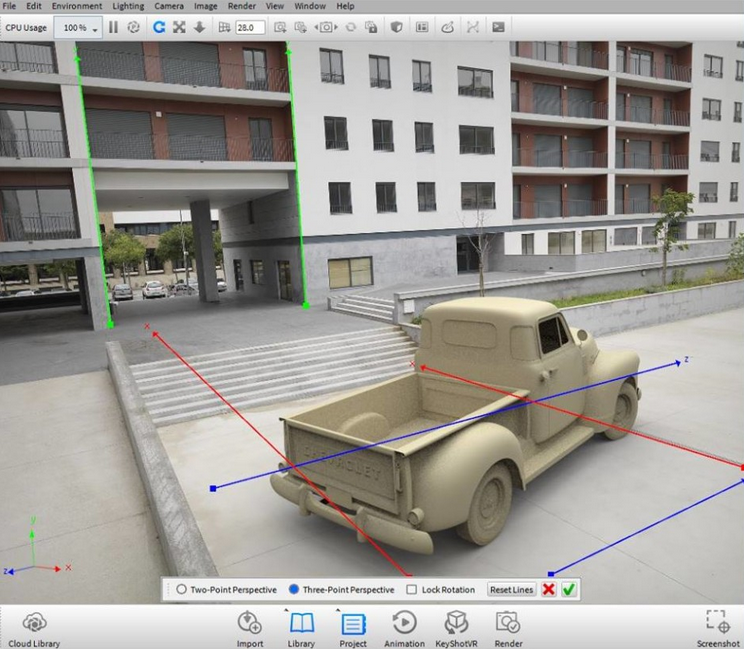Click the focal length field showing 28.0
The height and width of the screenshot is (649, 744).
(249, 27)
